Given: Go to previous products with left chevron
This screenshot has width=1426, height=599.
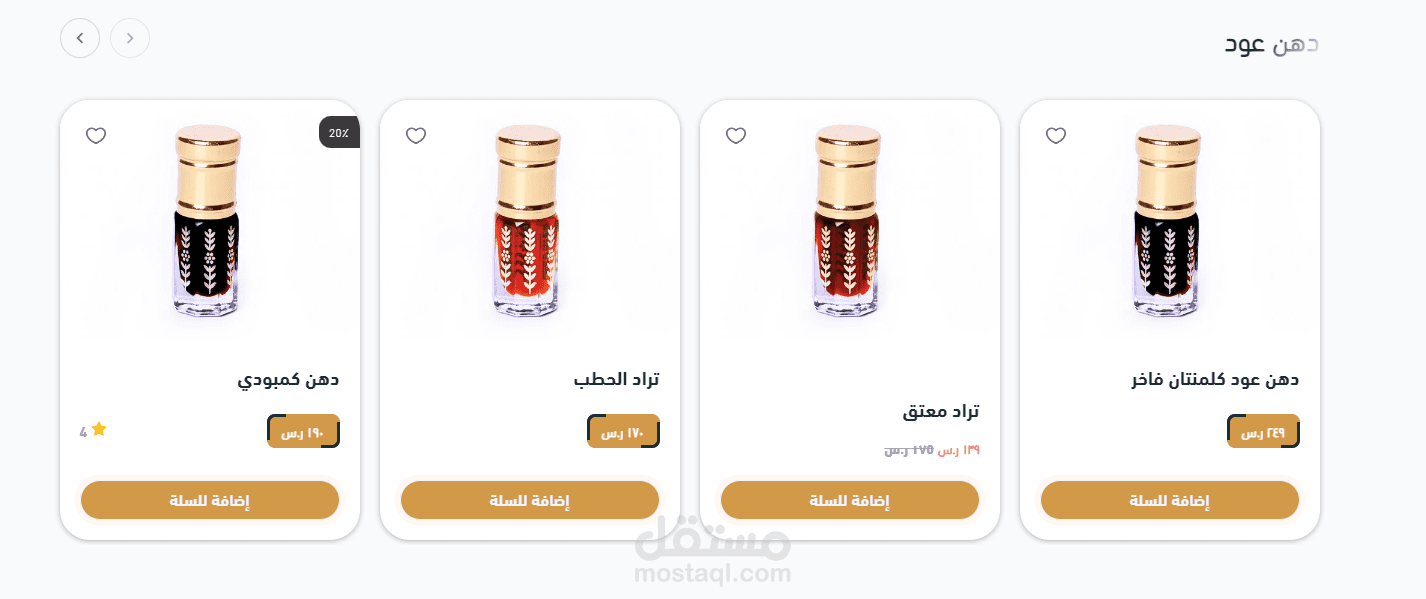Looking at the screenshot, I should 80,38.
